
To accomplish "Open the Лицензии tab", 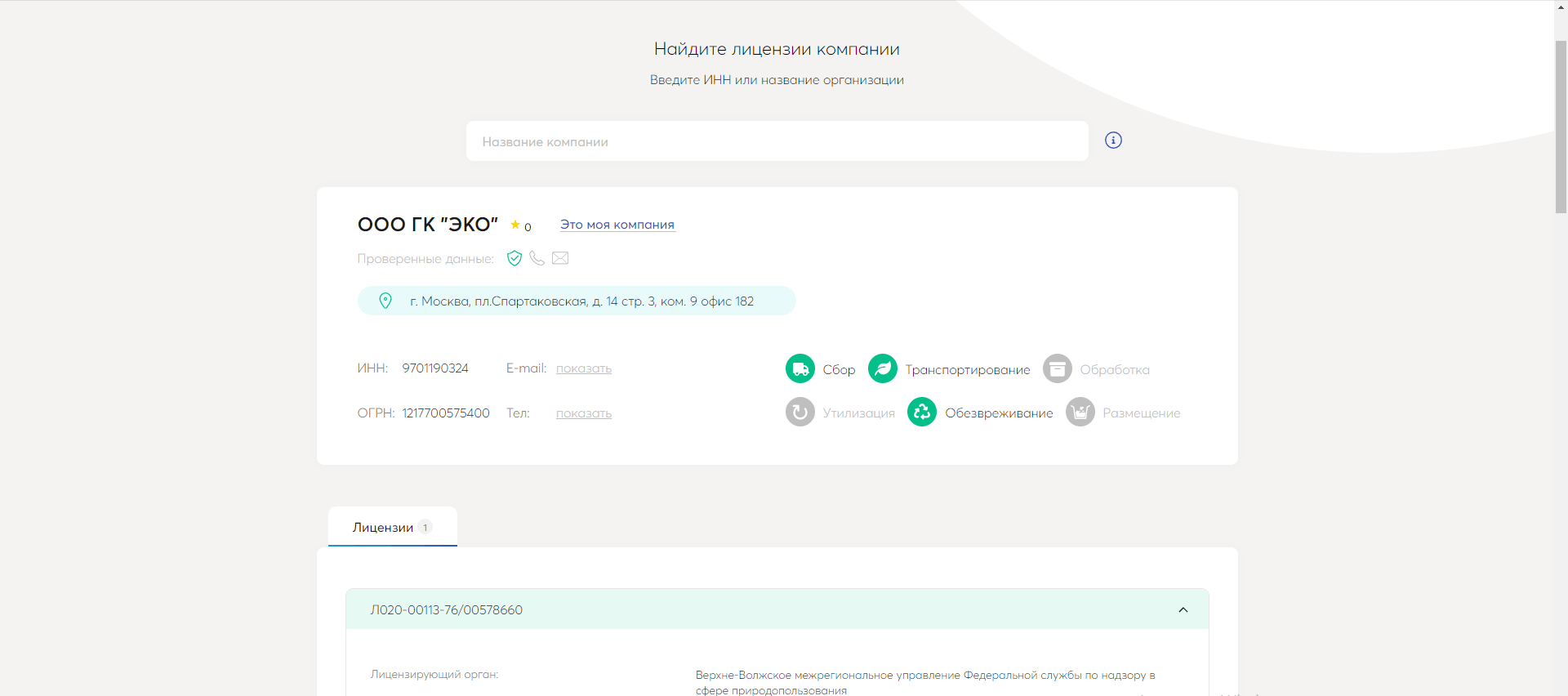I will [x=393, y=527].
